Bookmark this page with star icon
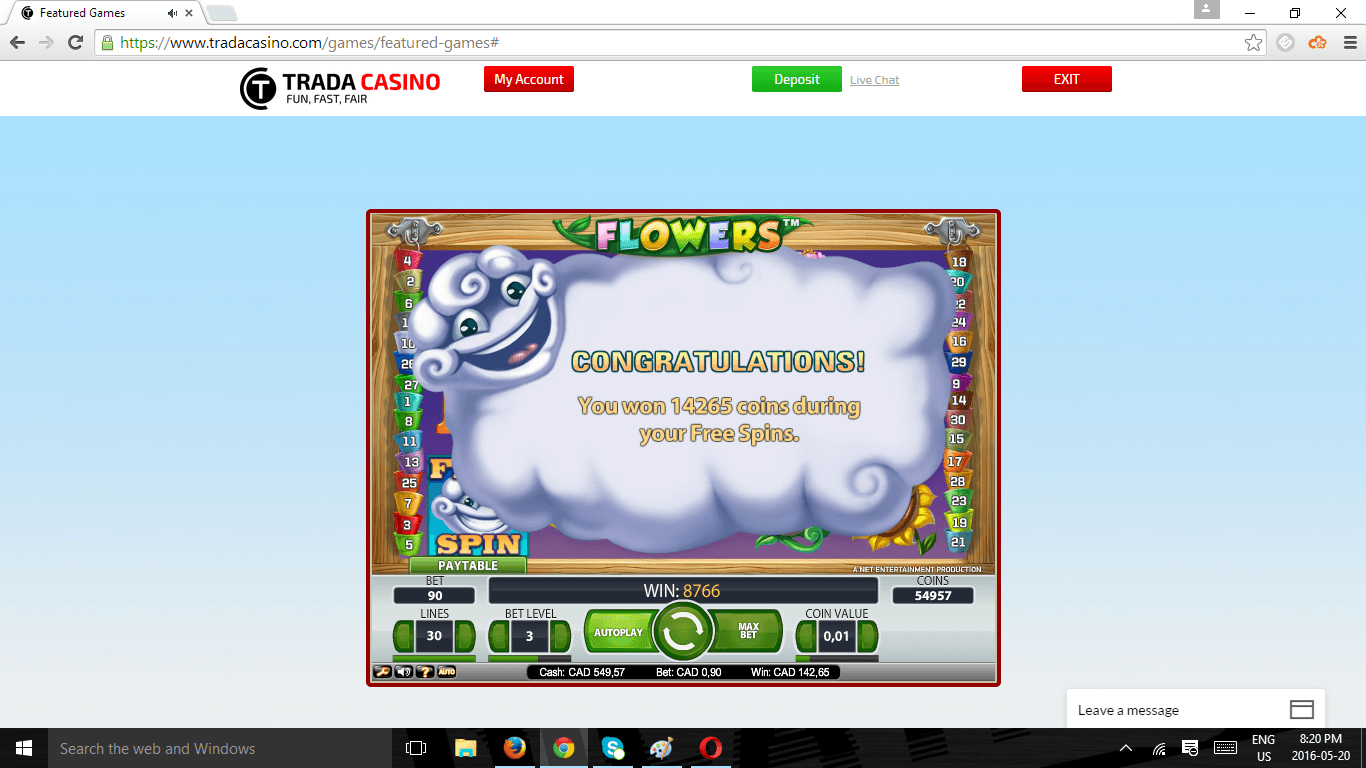The image size is (1366, 768). click(1253, 42)
